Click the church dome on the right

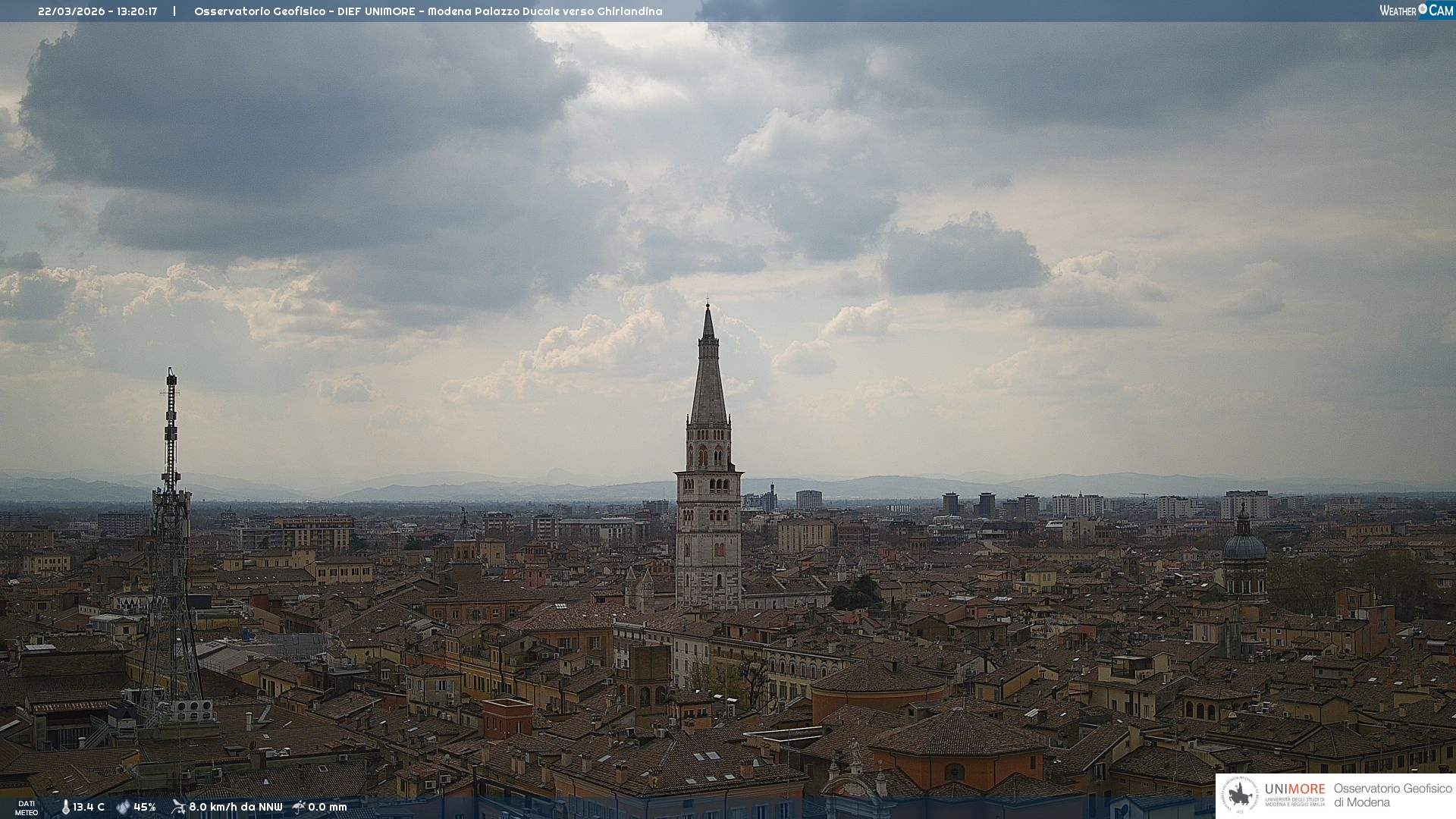1244,546
